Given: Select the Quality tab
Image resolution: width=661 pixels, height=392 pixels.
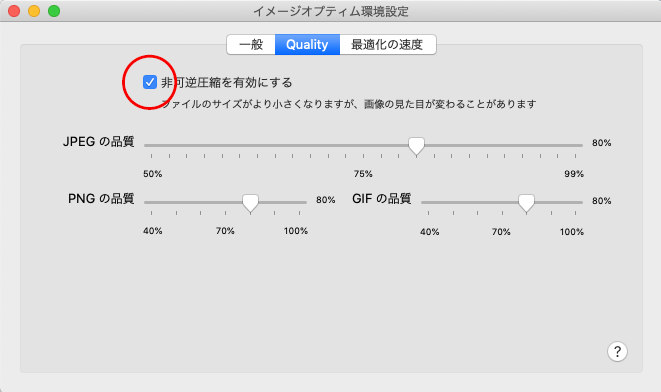Looking at the screenshot, I should pyautogui.click(x=307, y=44).
